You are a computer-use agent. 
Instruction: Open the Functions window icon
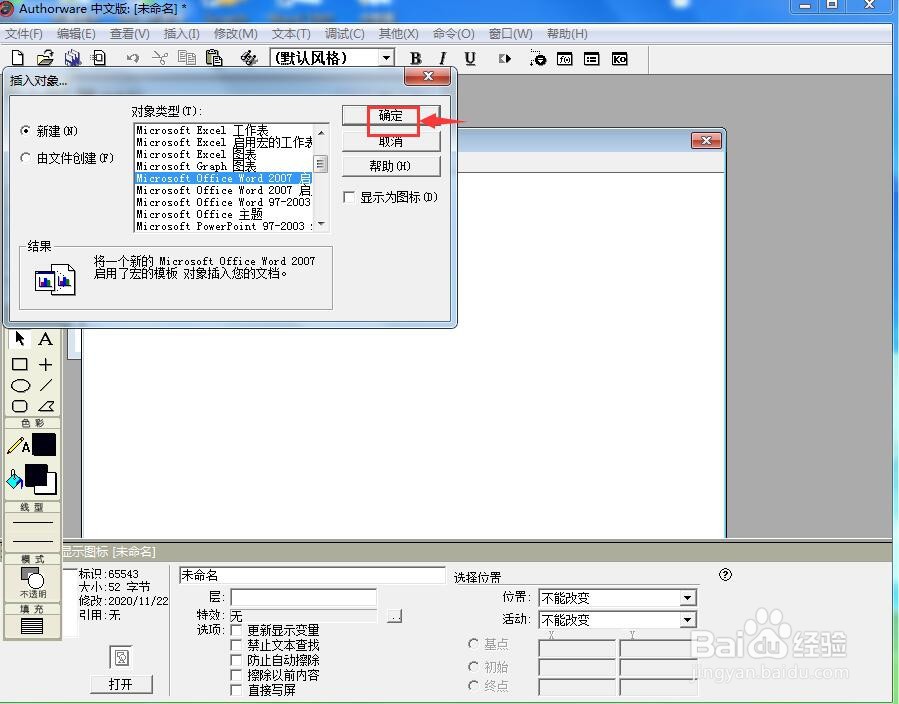coord(565,58)
